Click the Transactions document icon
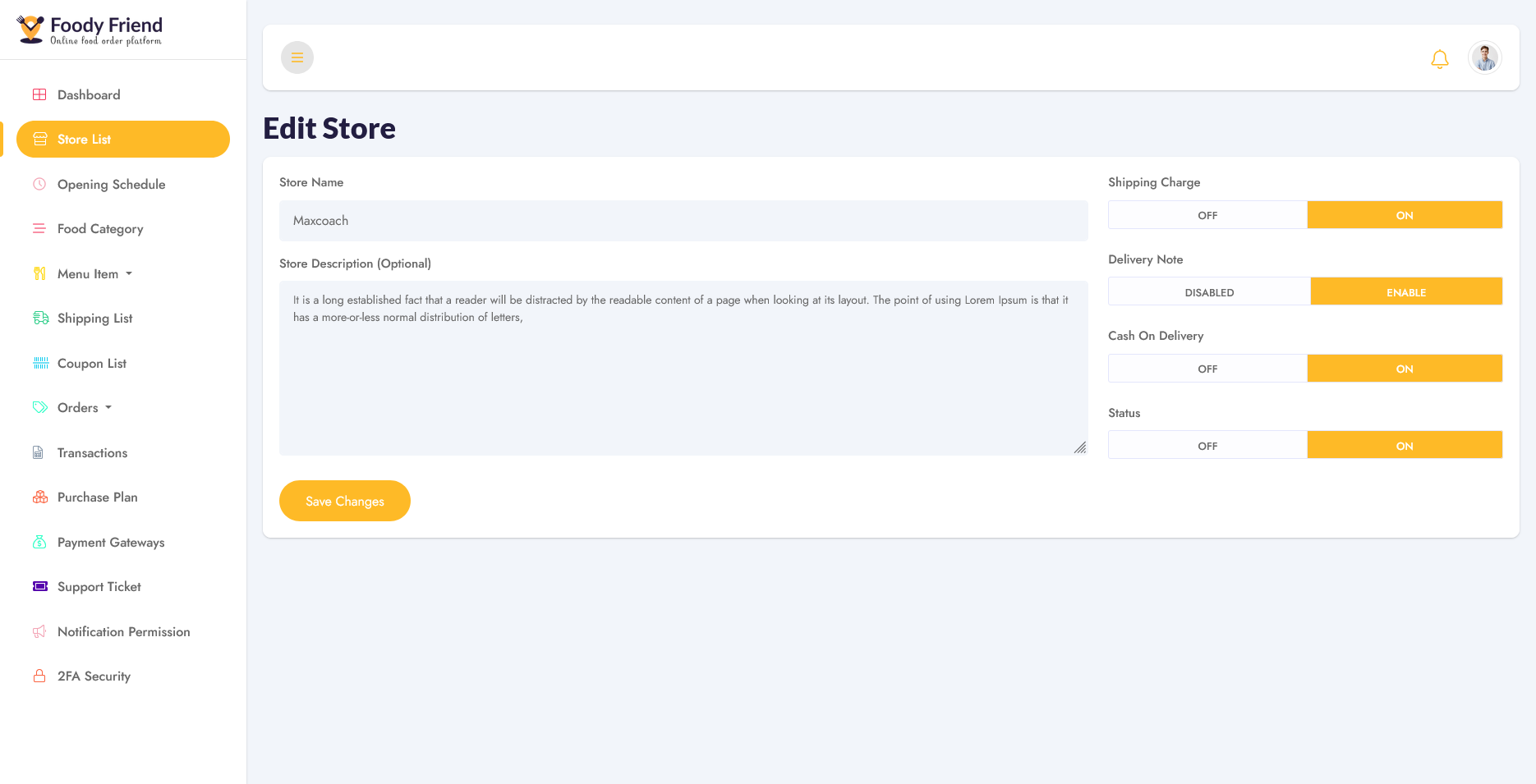 tap(38, 452)
